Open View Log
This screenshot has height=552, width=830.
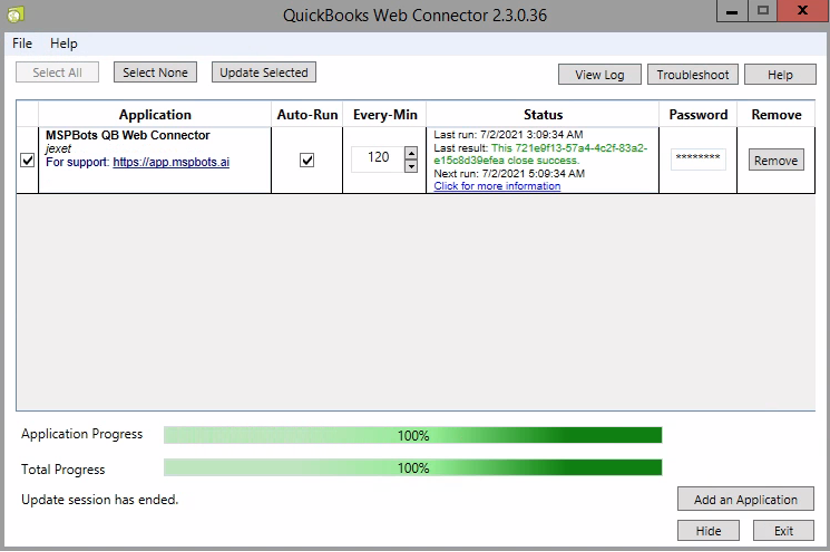(x=600, y=75)
